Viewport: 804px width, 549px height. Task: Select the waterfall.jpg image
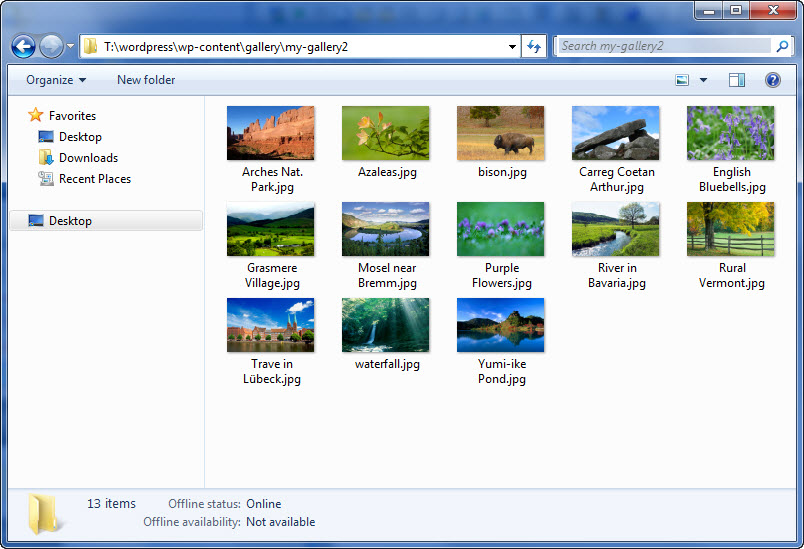[x=386, y=326]
